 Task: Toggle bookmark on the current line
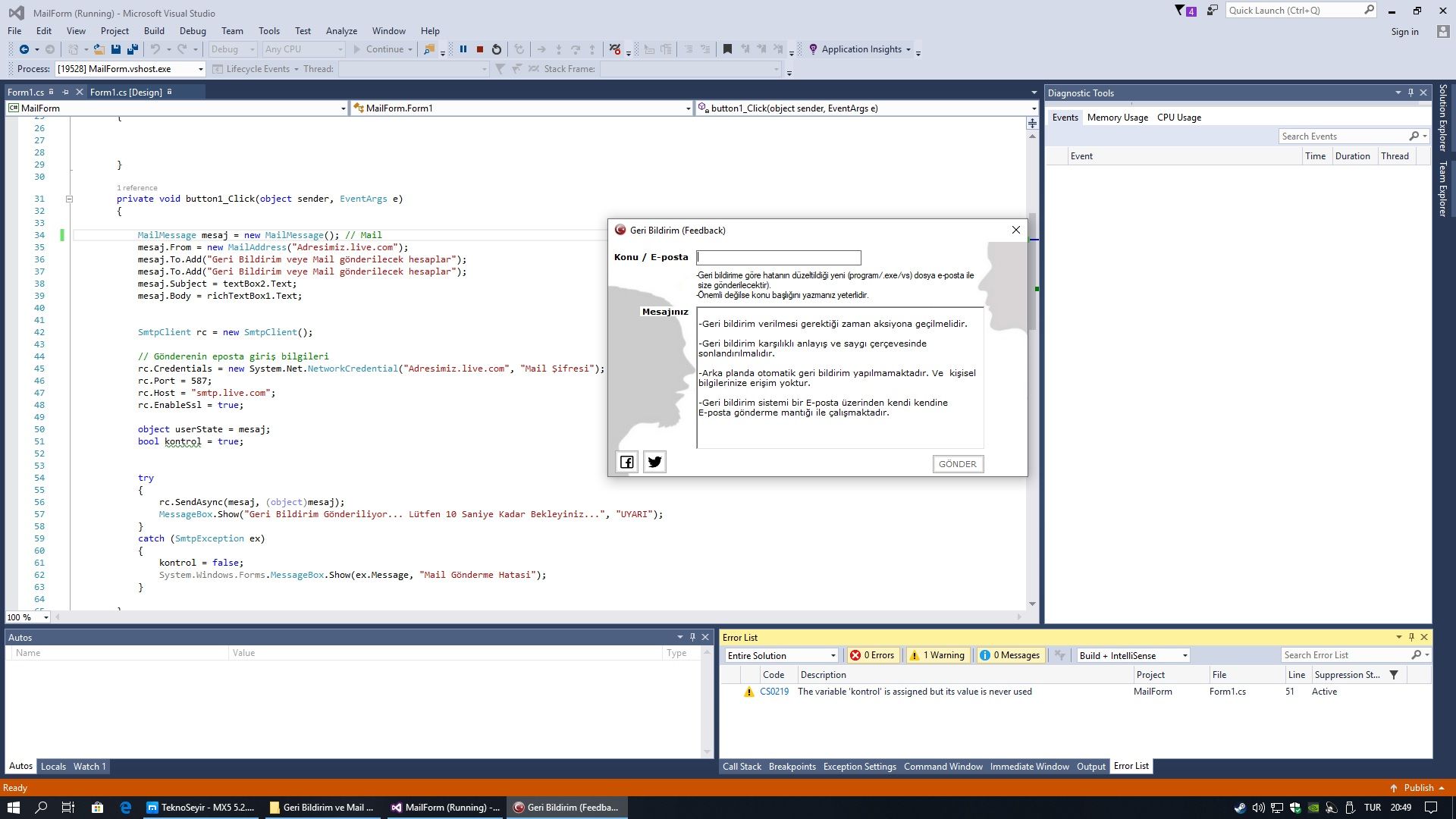[x=727, y=49]
